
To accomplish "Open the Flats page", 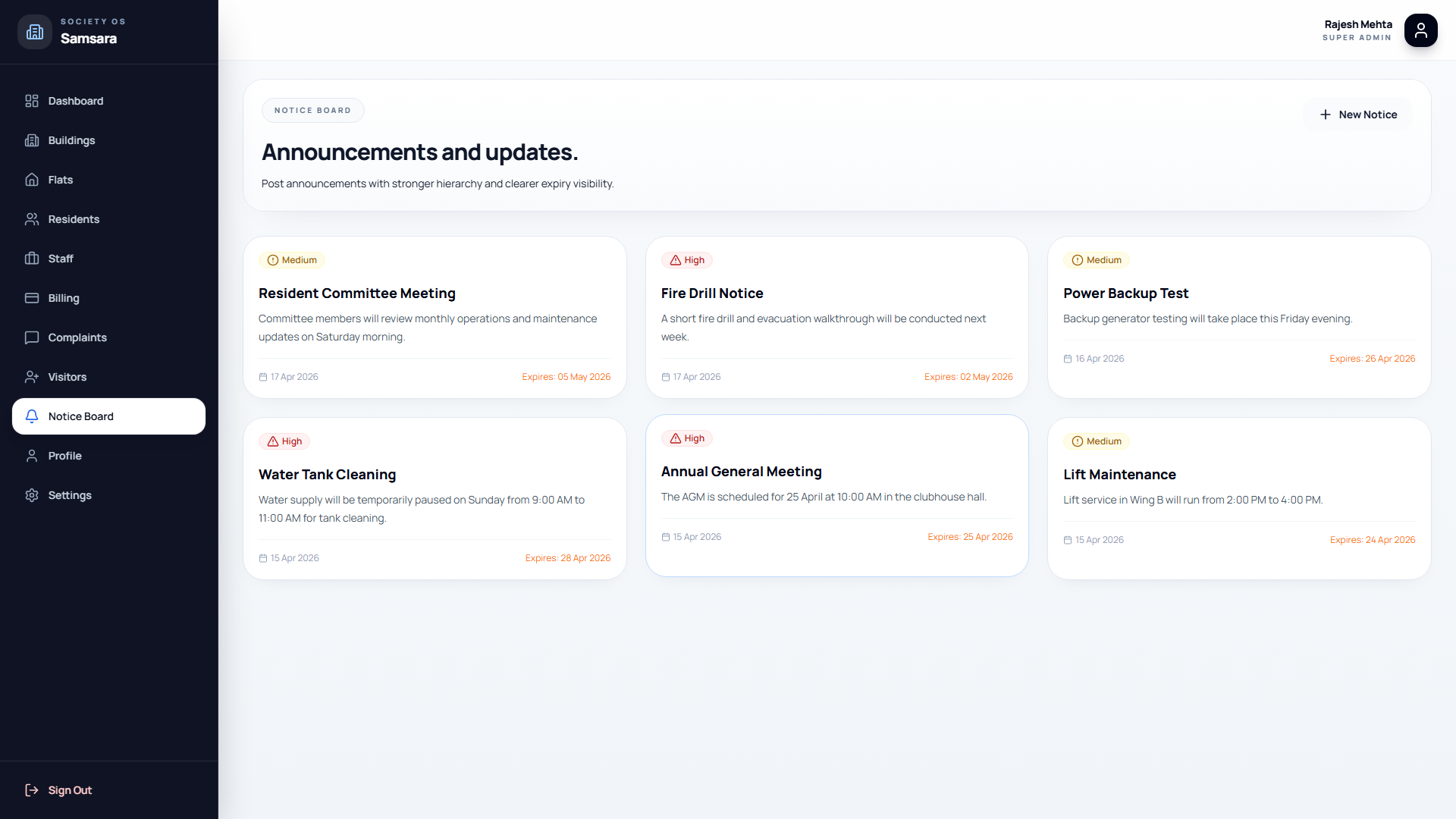I will [x=61, y=180].
